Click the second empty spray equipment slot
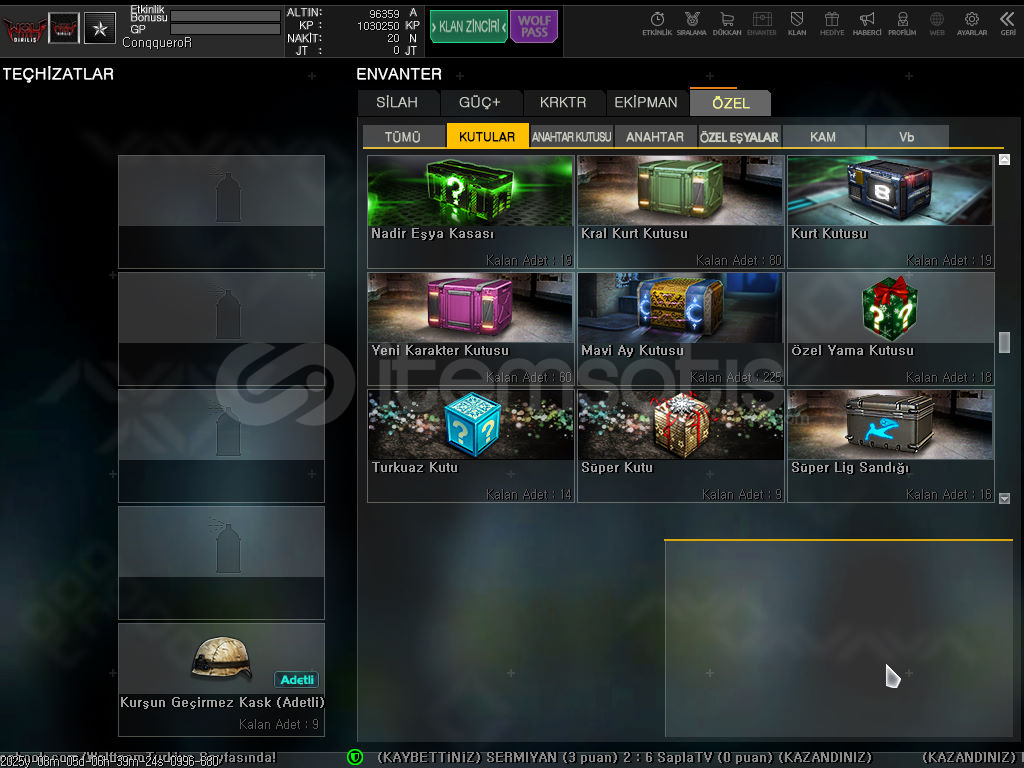 coord(221,328)
